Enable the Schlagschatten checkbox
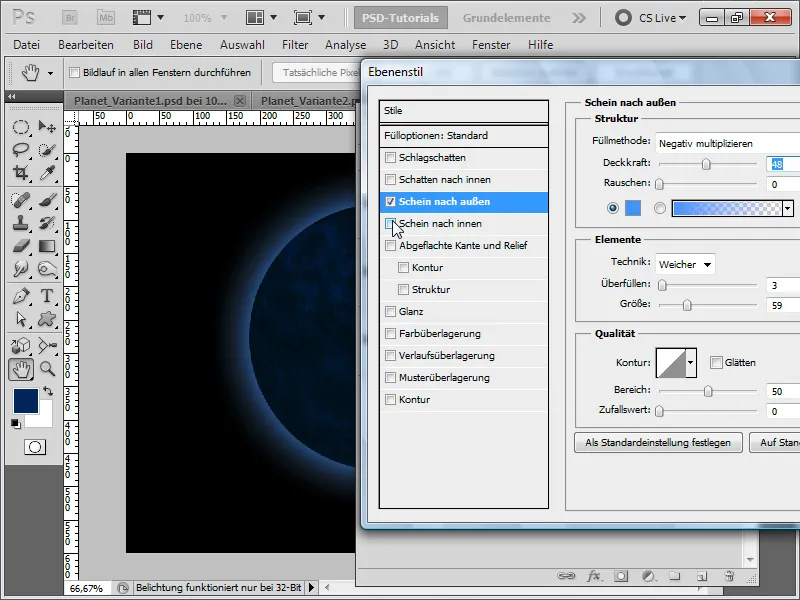 (390, 158)
